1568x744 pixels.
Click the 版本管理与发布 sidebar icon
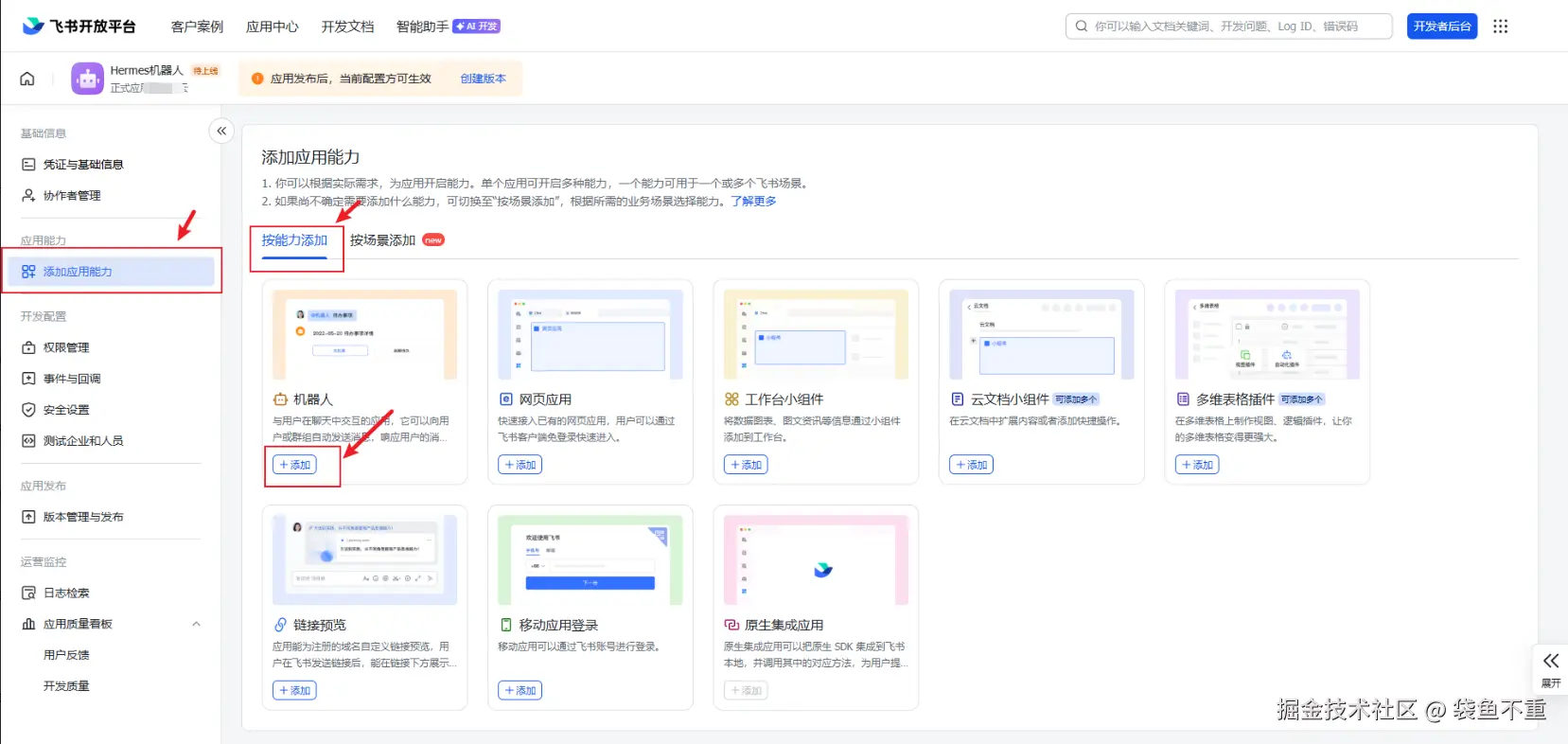point(29,517)
